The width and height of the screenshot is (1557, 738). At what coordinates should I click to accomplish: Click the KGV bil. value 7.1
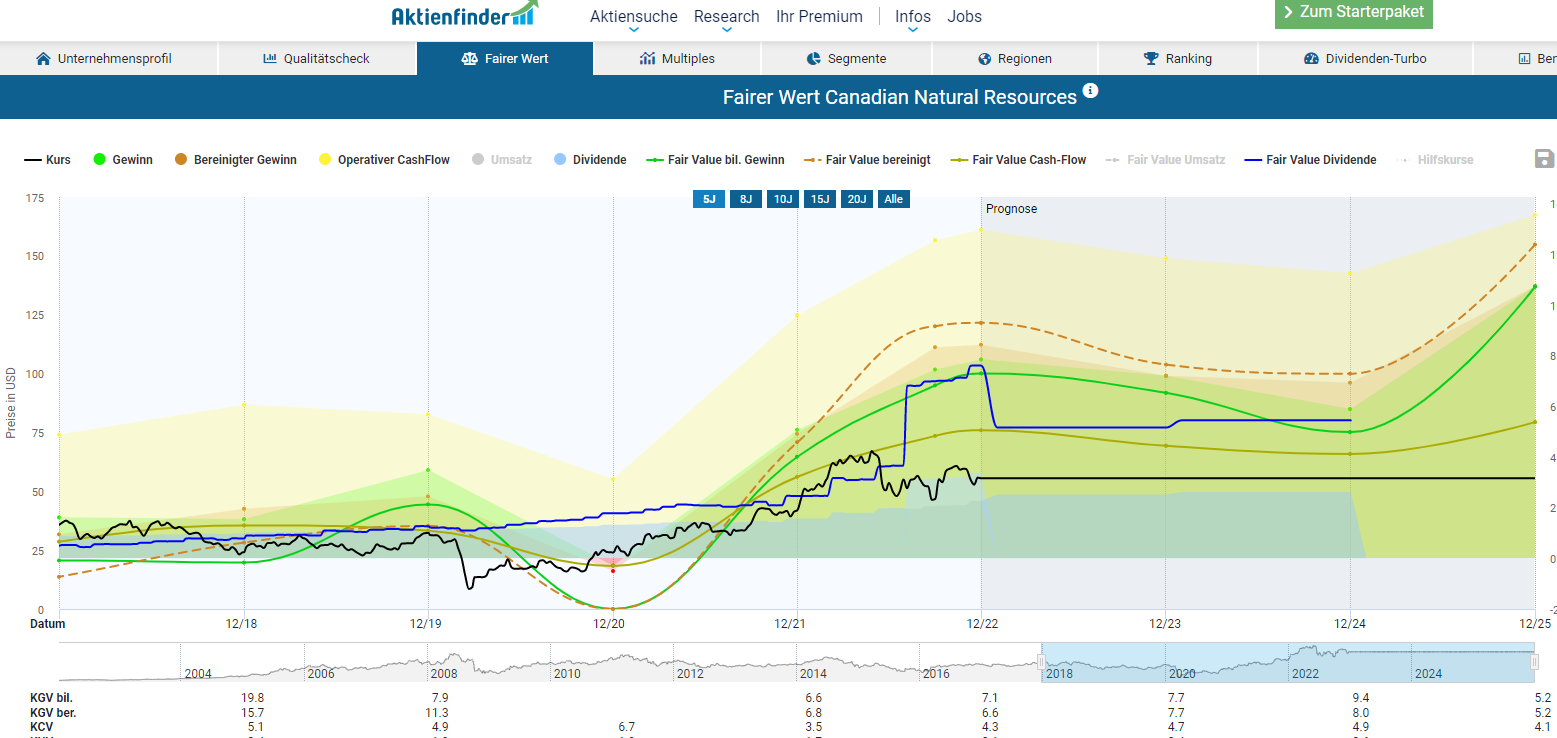[x=990, y=697]
